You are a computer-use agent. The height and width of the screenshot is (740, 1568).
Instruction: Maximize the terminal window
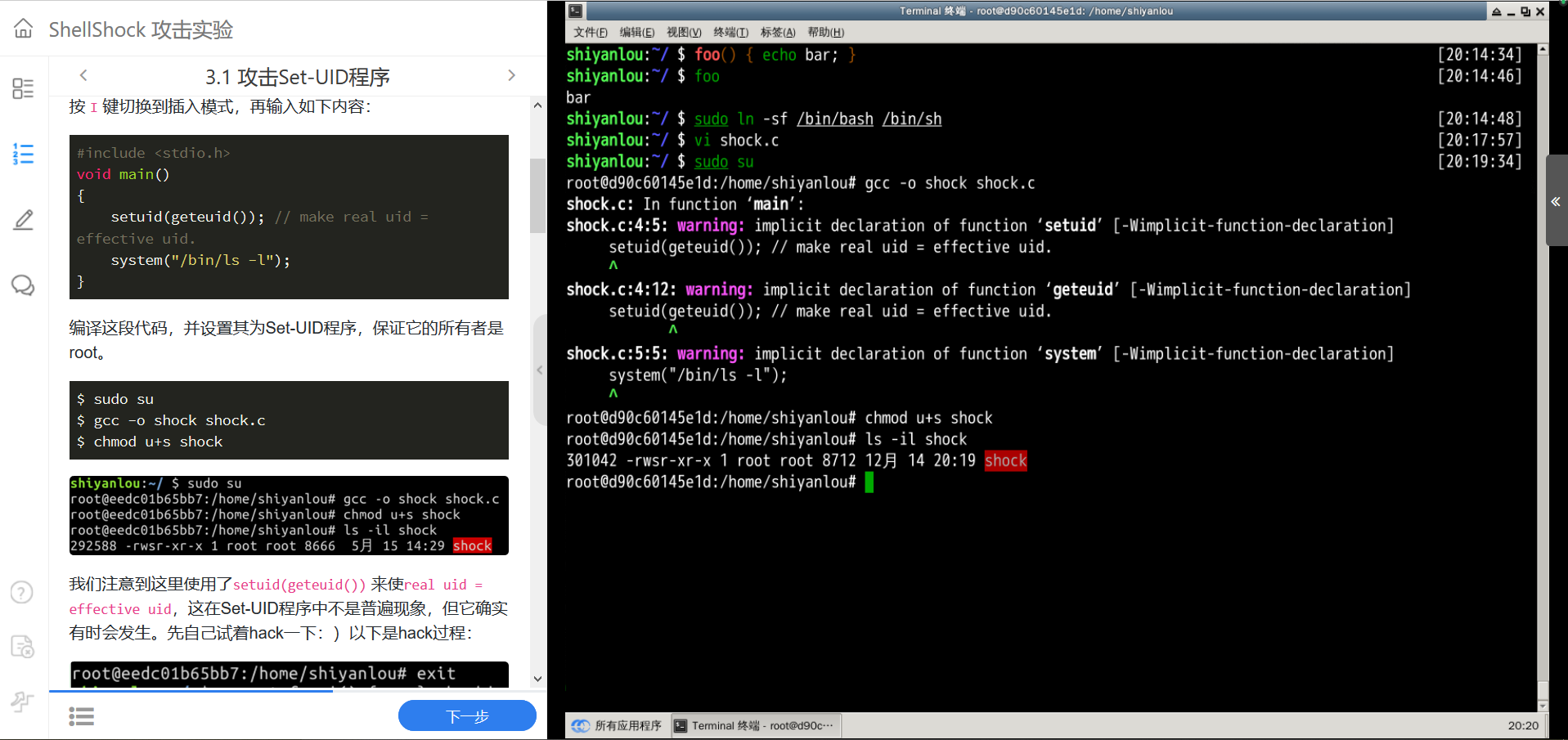coord(1525,11)
